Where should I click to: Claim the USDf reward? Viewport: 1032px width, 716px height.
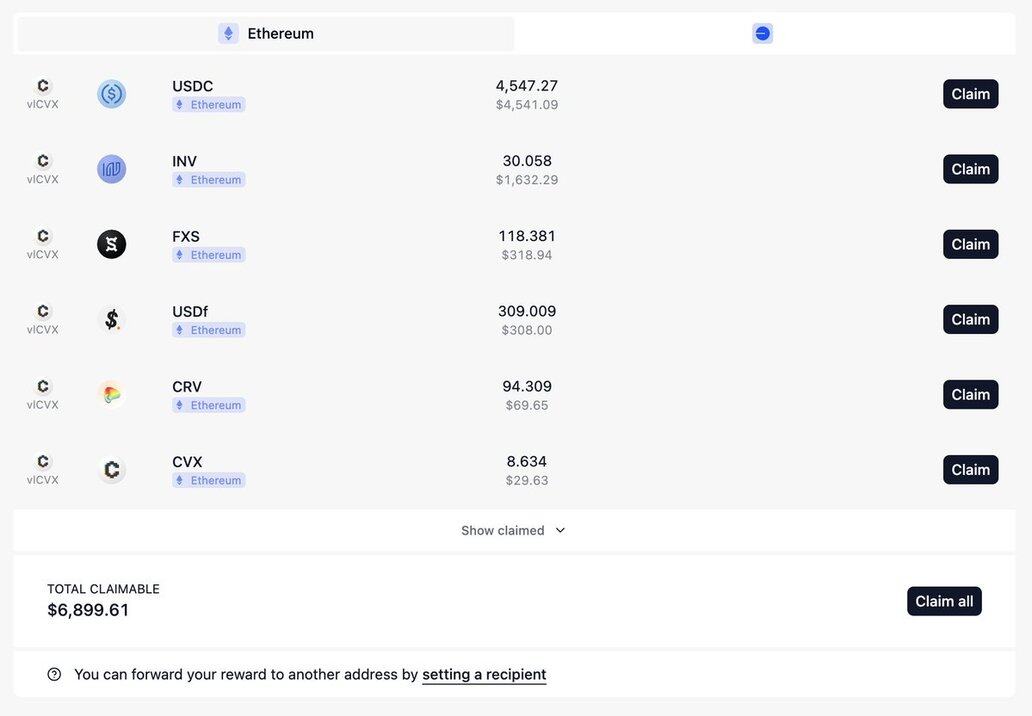[x=971, y=319]
